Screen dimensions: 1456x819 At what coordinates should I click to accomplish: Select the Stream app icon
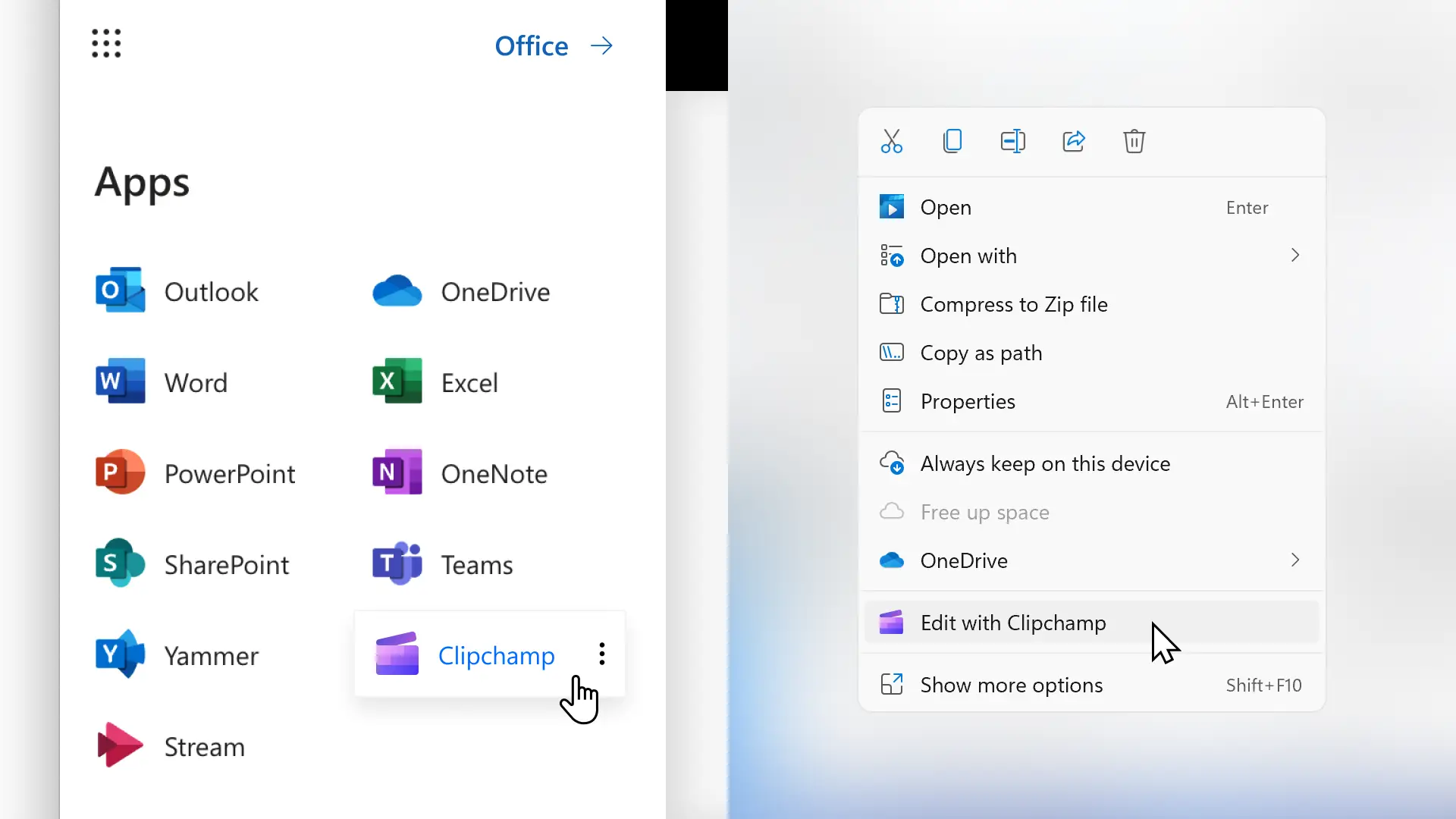point(119,745)
